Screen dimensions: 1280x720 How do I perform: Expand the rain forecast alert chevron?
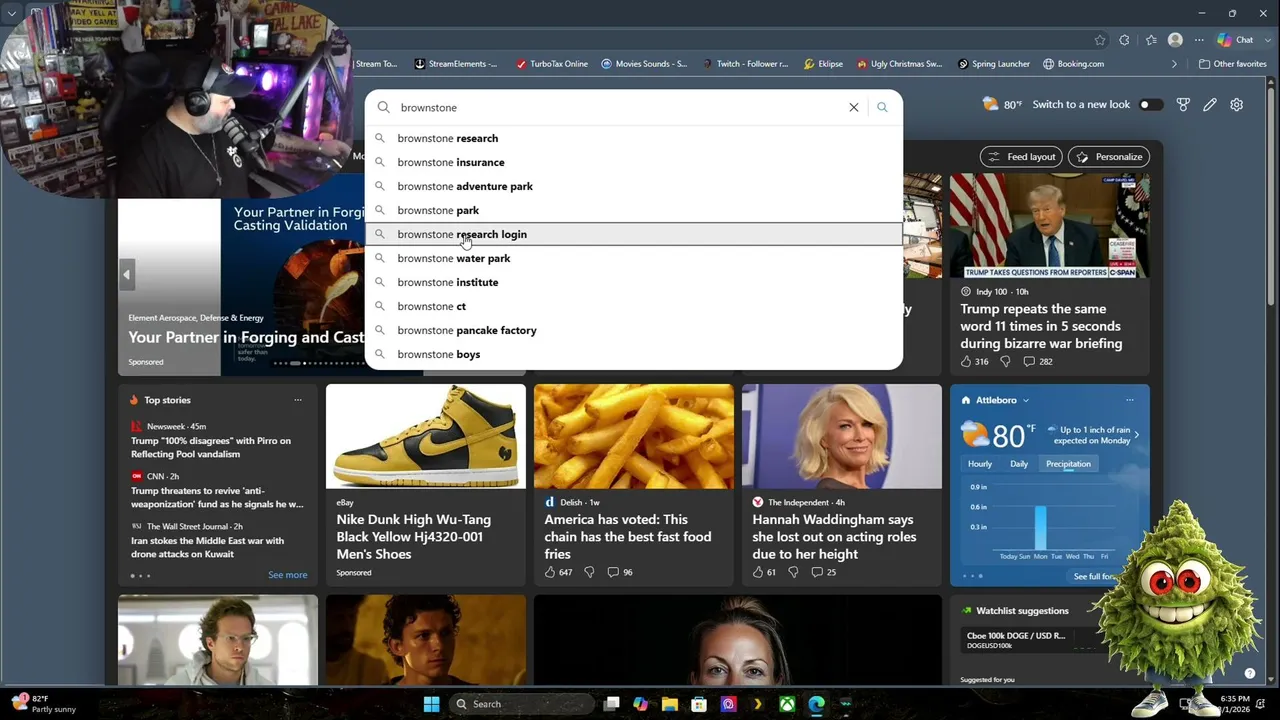pyautogui.click(x=1136, y=435)
